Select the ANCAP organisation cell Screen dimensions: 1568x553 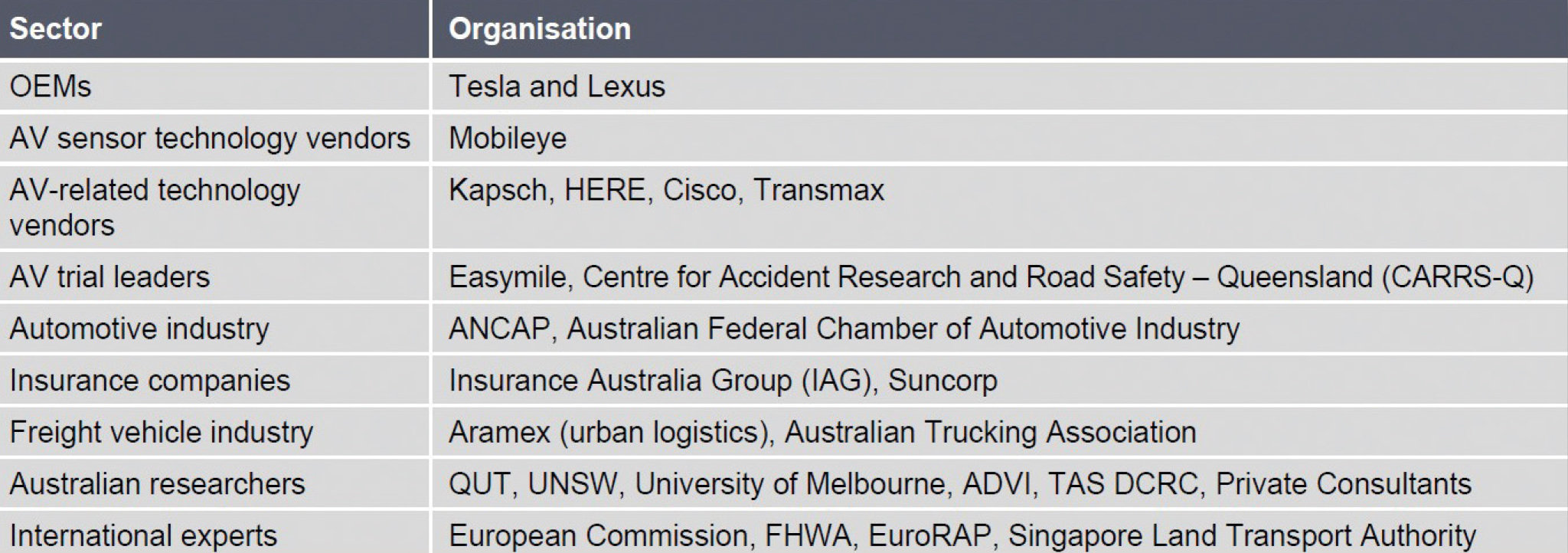pos(1000,328)
